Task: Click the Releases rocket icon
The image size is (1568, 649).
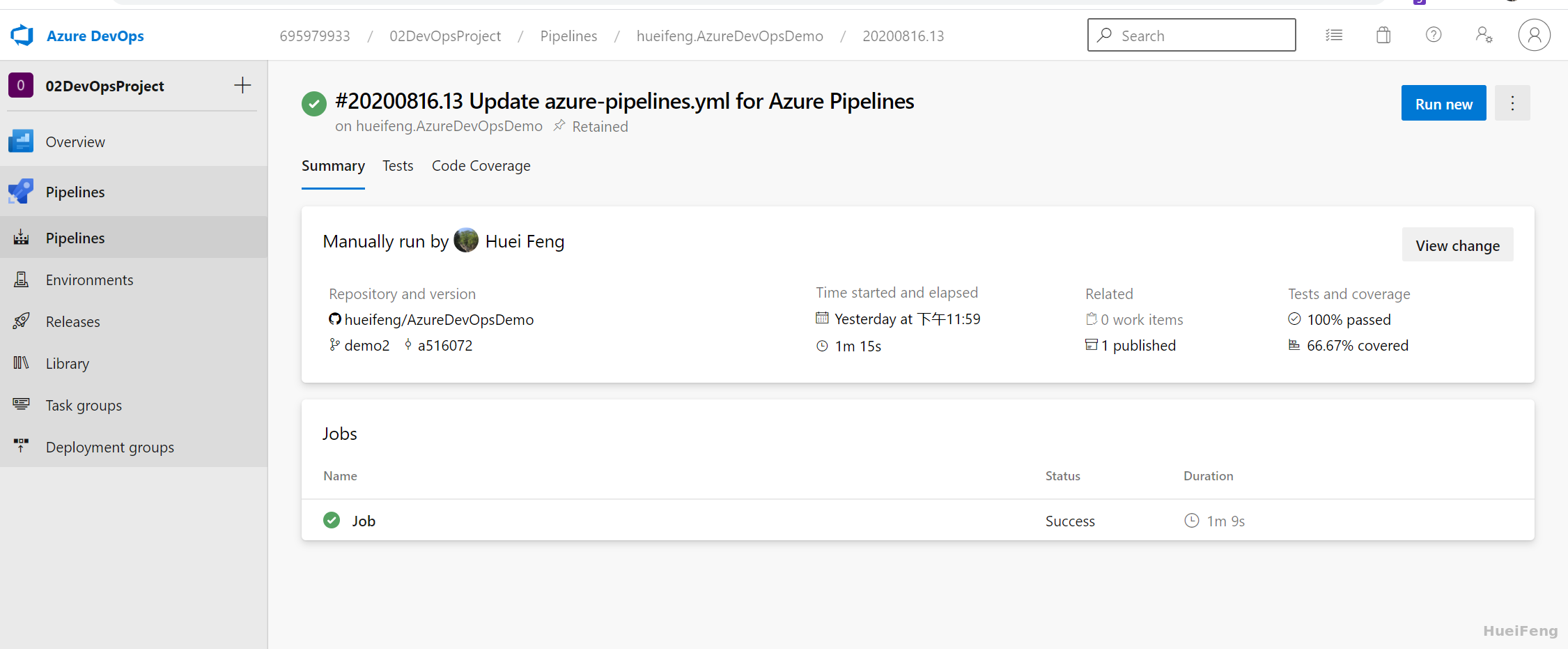Action: tap(22, 321)
